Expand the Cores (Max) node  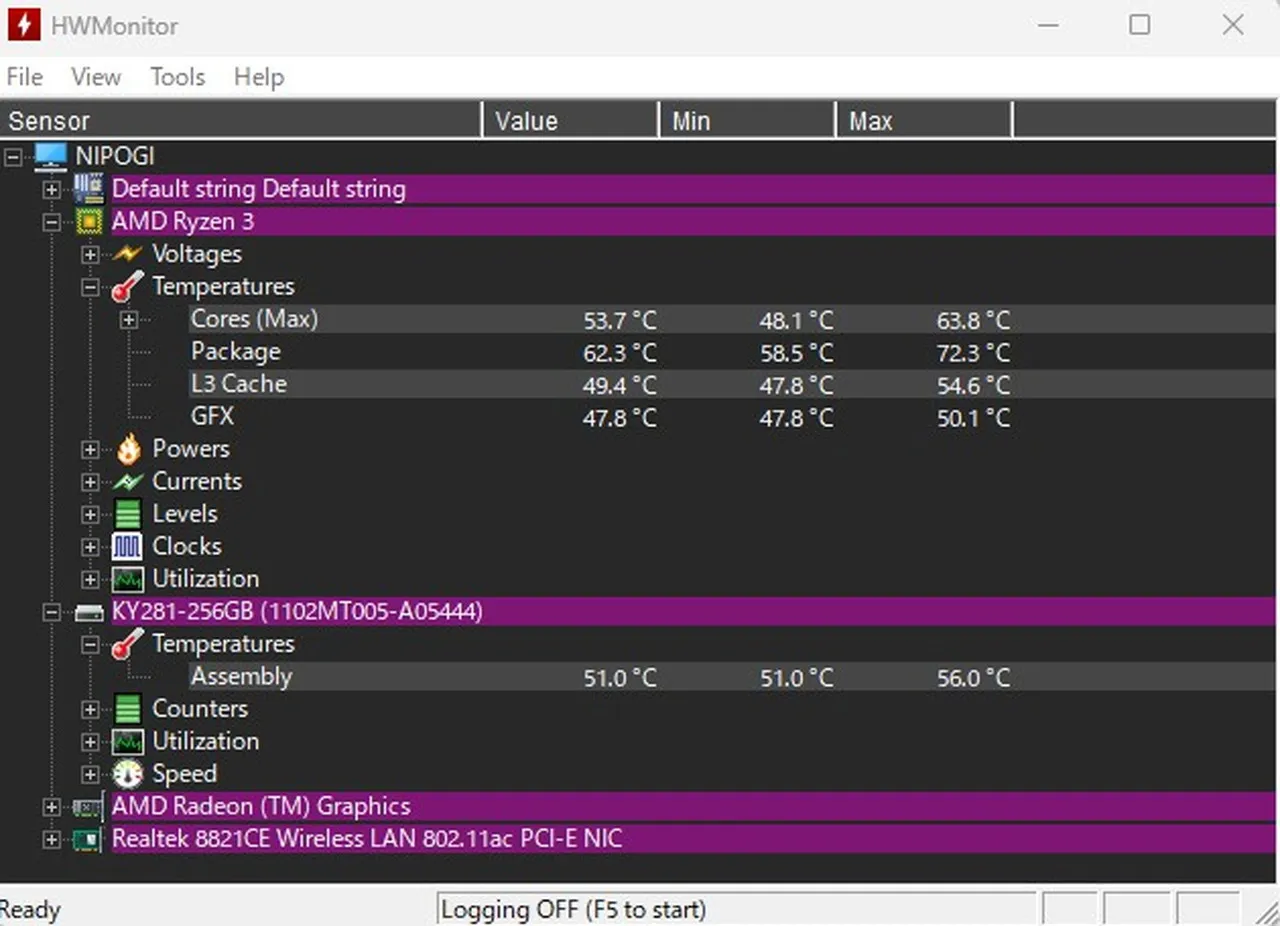tap(129, 320)
